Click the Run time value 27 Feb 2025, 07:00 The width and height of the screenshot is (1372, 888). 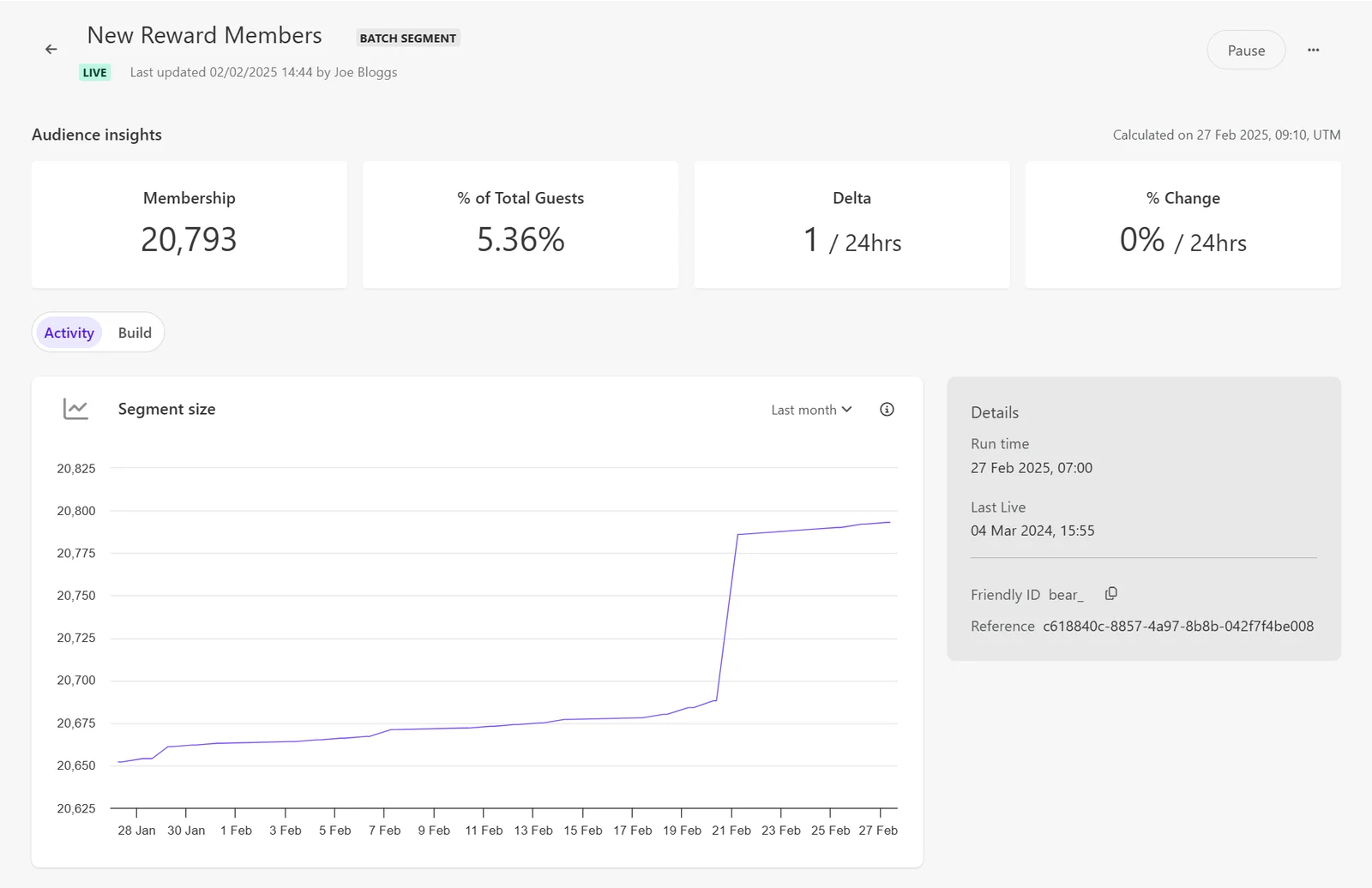(x=1032, y=468)
